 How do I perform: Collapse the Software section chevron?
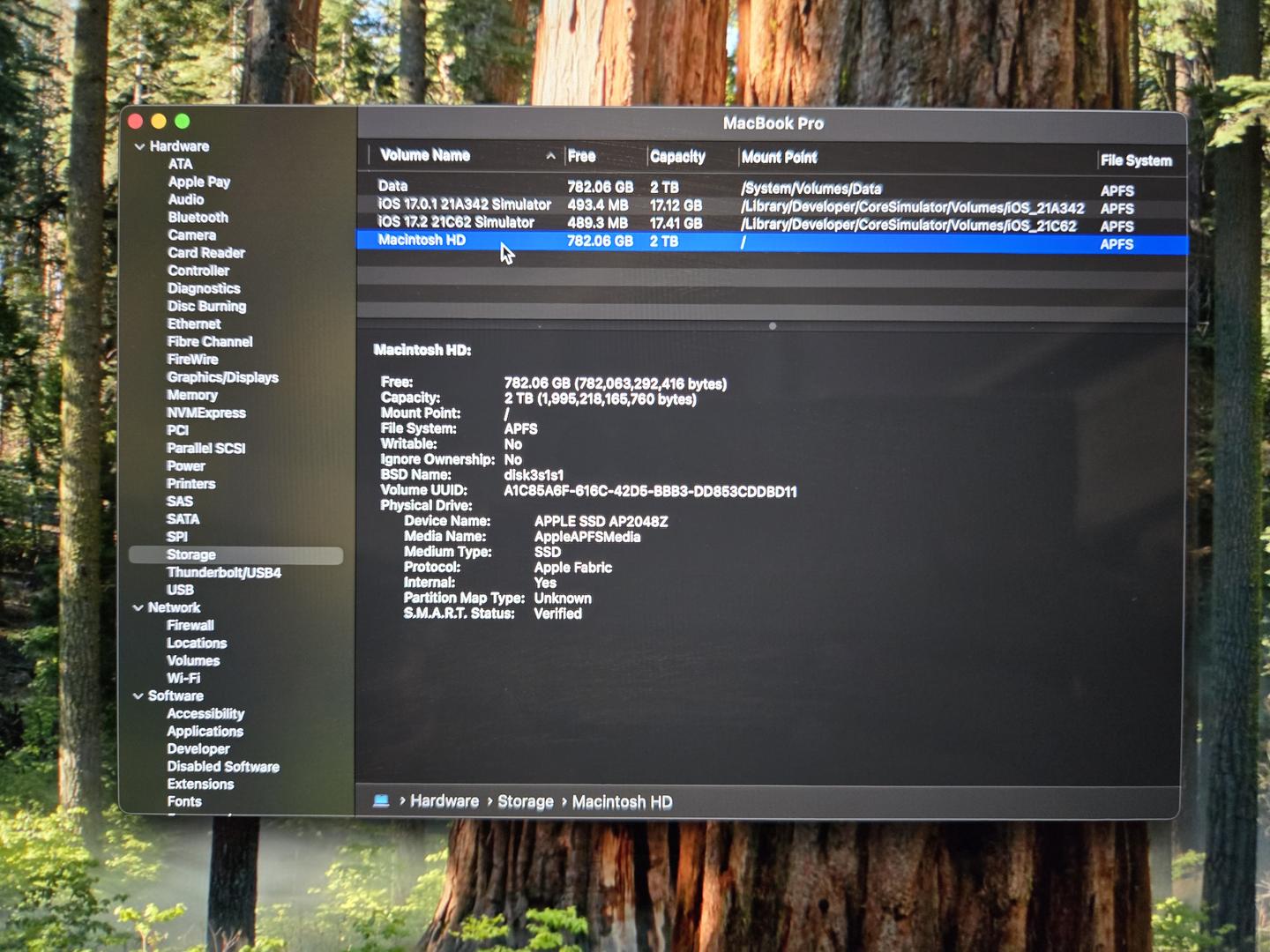coord(138,695)
